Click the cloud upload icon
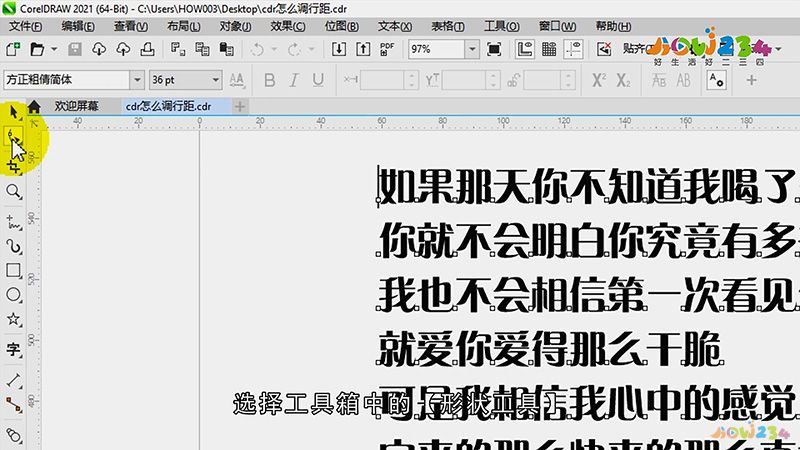Viewport: 800px width, 450px height. pyautogui.click(x=123, y=49)
